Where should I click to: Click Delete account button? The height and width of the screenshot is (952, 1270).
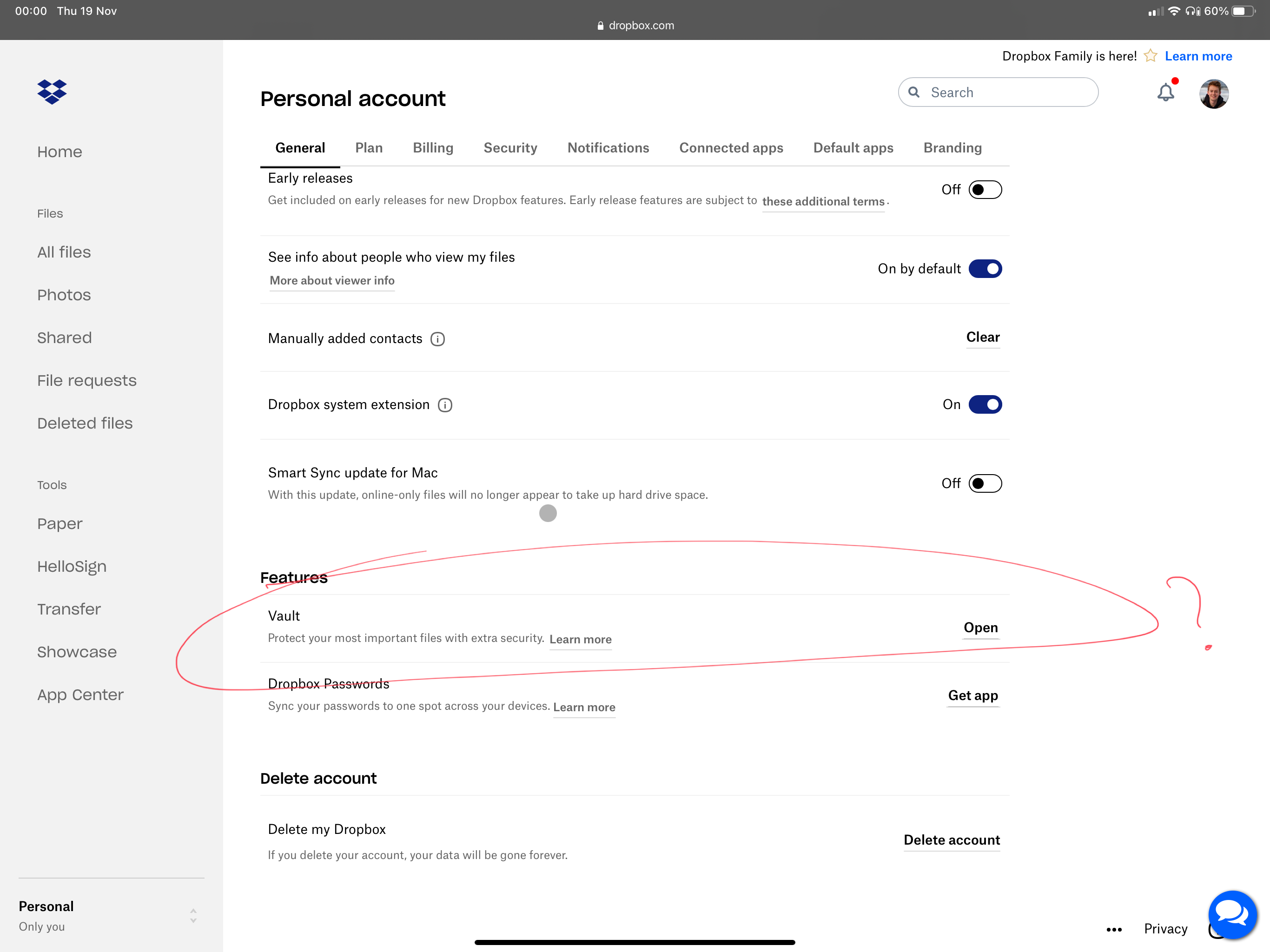[950, 840]
